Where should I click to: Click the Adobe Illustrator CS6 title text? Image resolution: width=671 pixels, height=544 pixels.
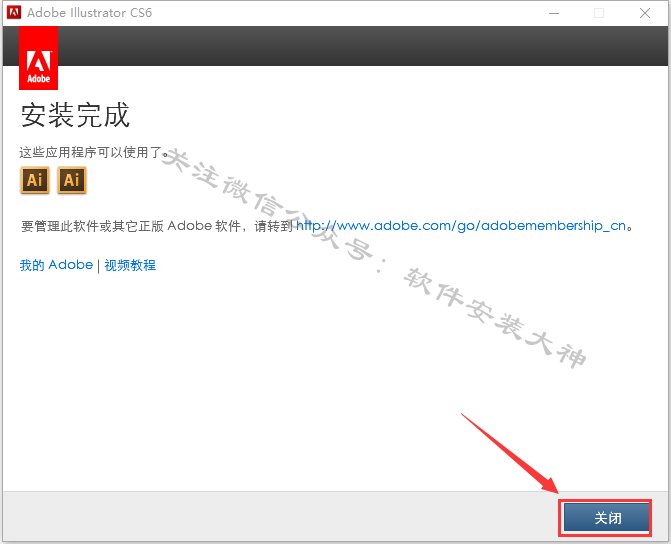click(x=89, y=13)
